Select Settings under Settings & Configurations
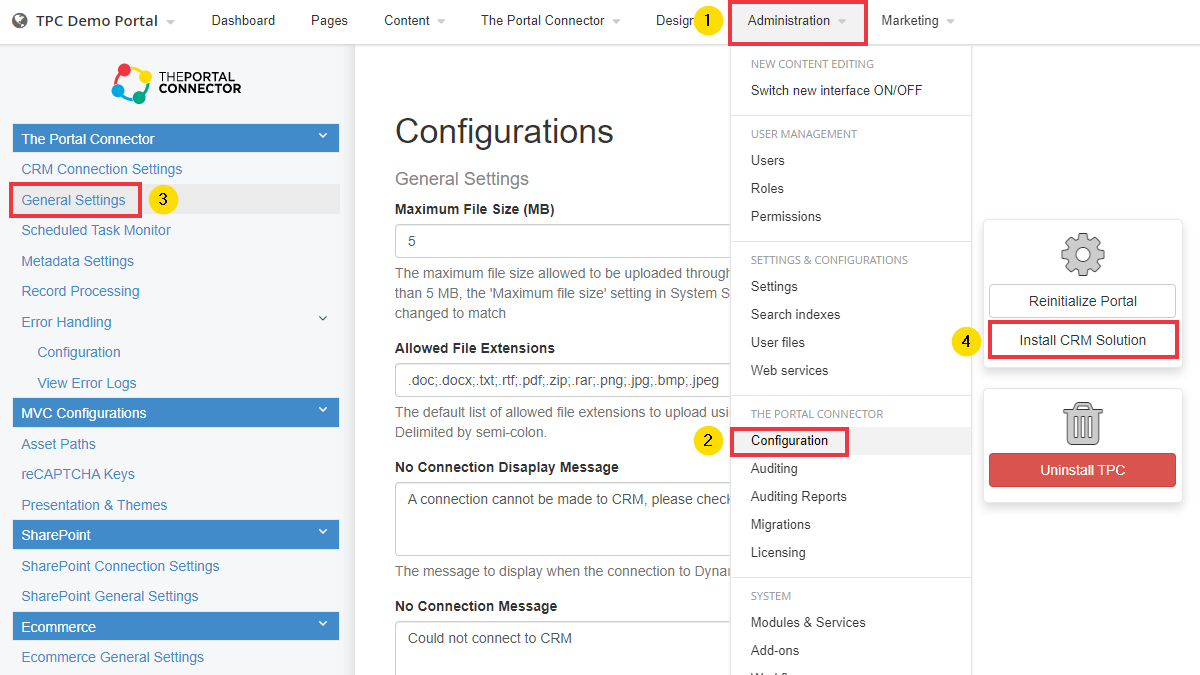This screenshot has width=1200, height=675. tap(774, 286)
